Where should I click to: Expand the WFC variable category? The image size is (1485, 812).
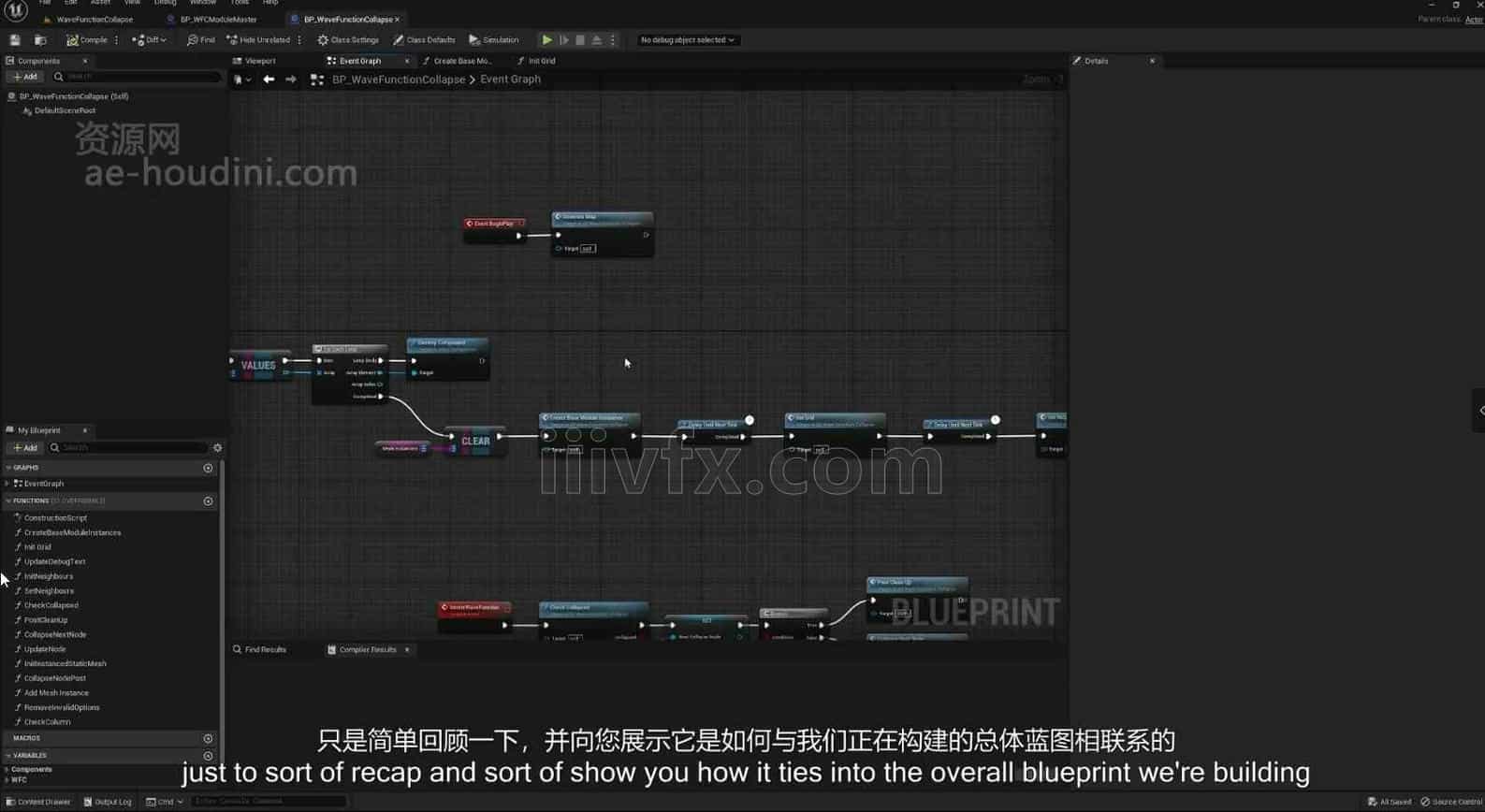pos(7,780)
